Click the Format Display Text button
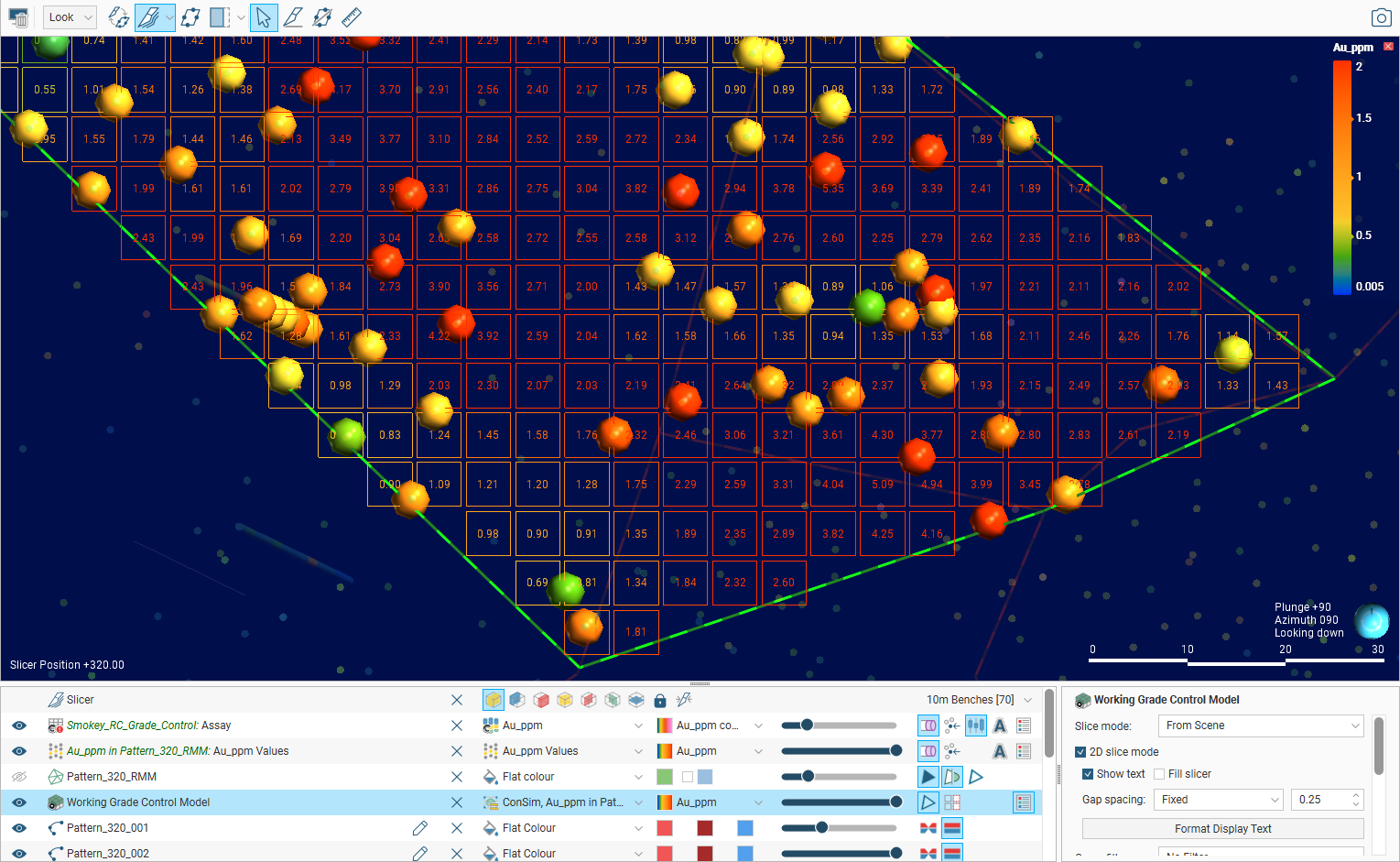Image resolution: width=1400 pixels, height=862 pixels. point(1222,829)
